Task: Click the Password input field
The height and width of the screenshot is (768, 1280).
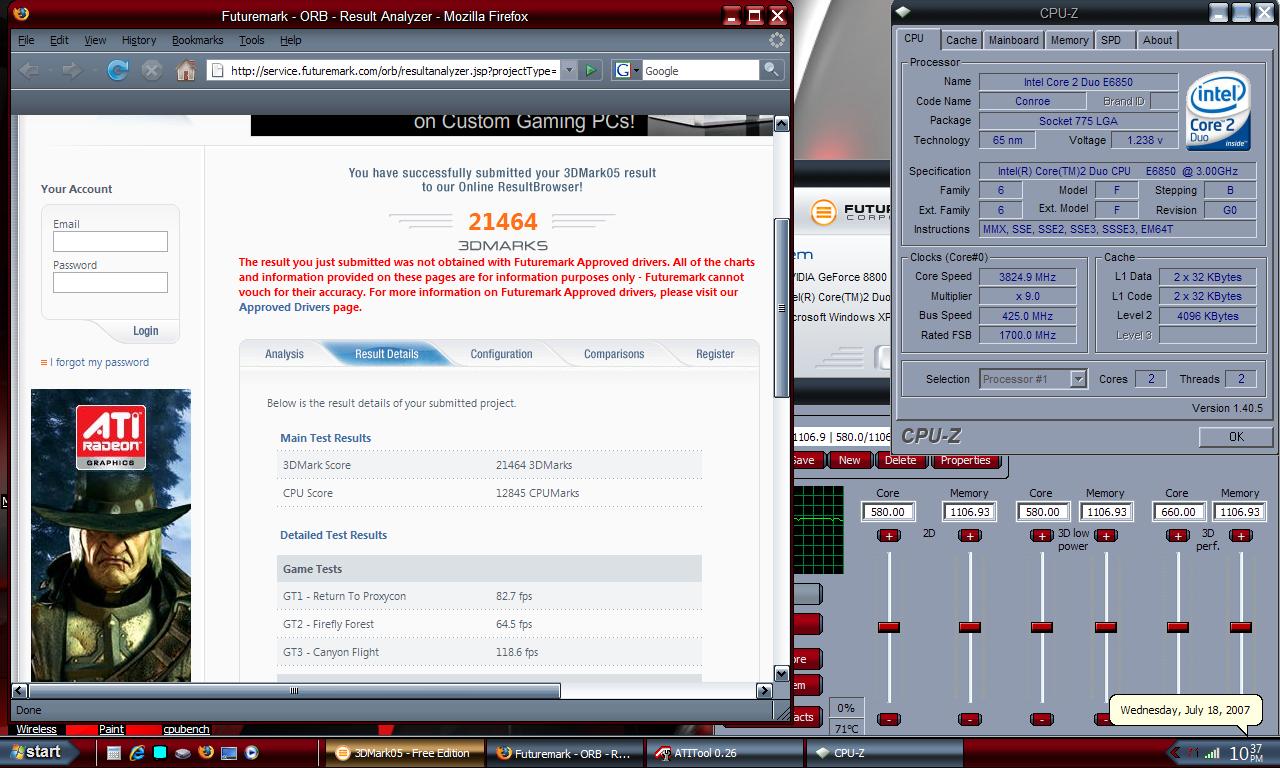Action: (x=110, y=282)
